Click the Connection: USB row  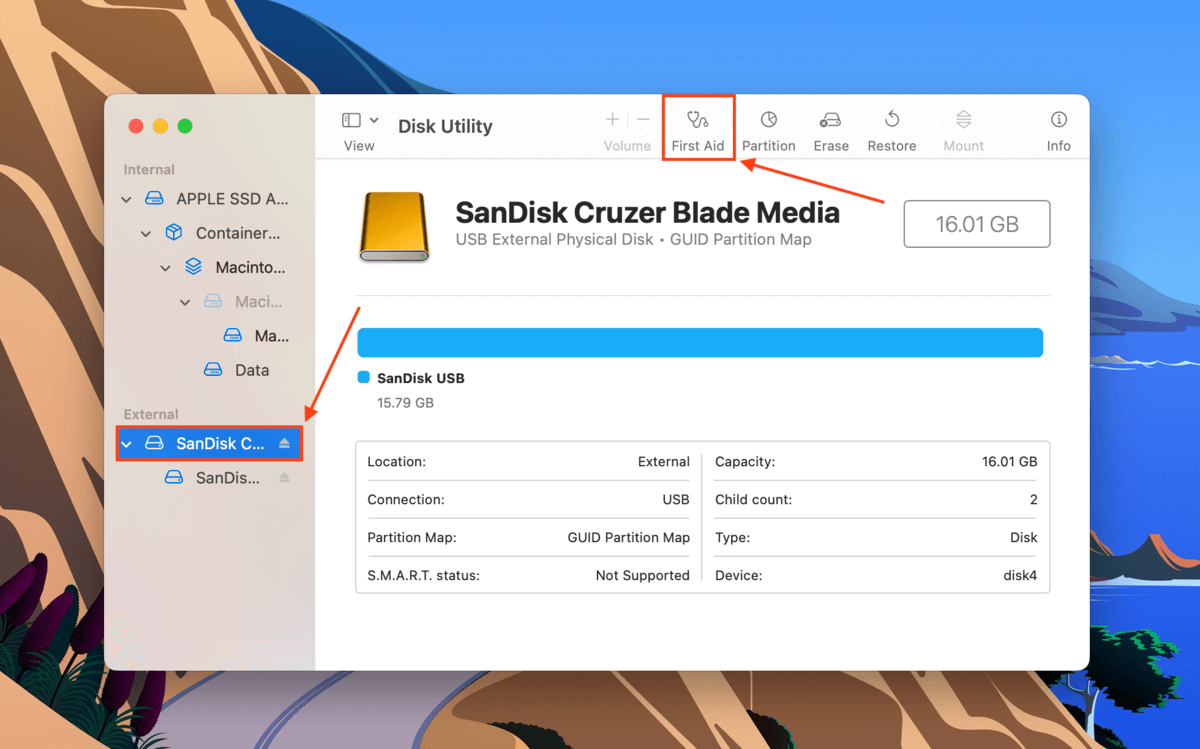[528, 499]
